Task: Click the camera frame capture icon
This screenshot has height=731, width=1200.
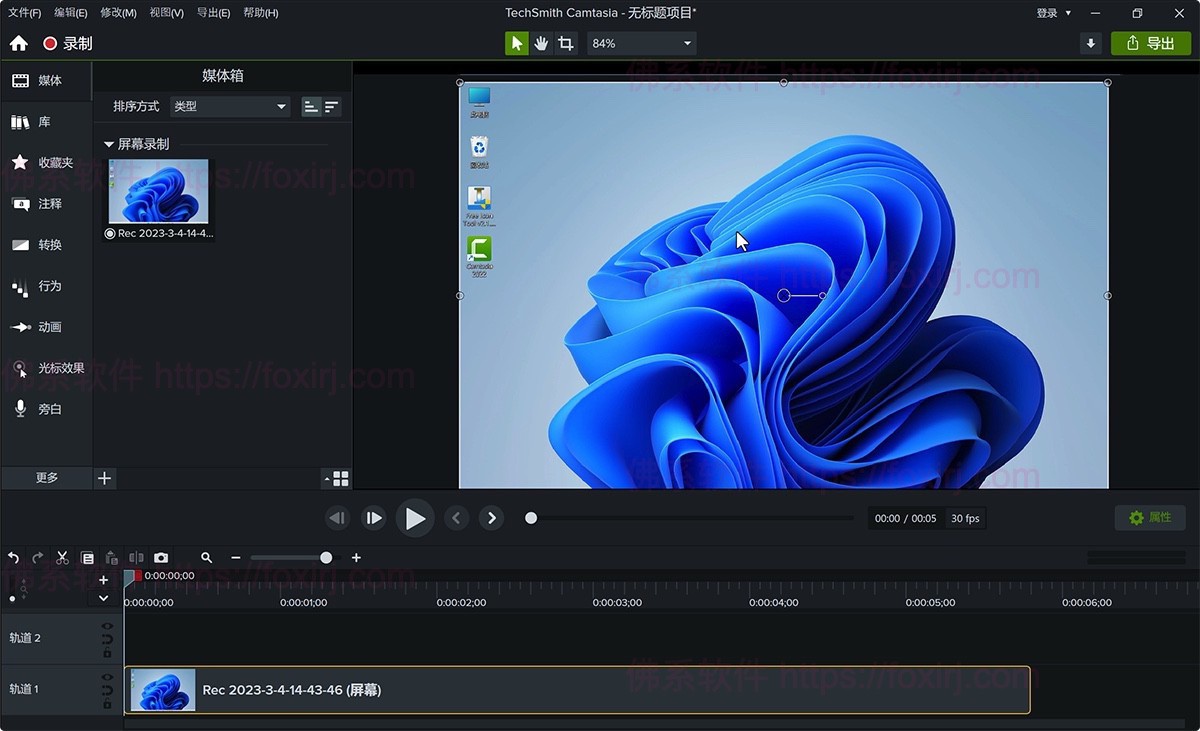Action: click(x=161, y=558)
